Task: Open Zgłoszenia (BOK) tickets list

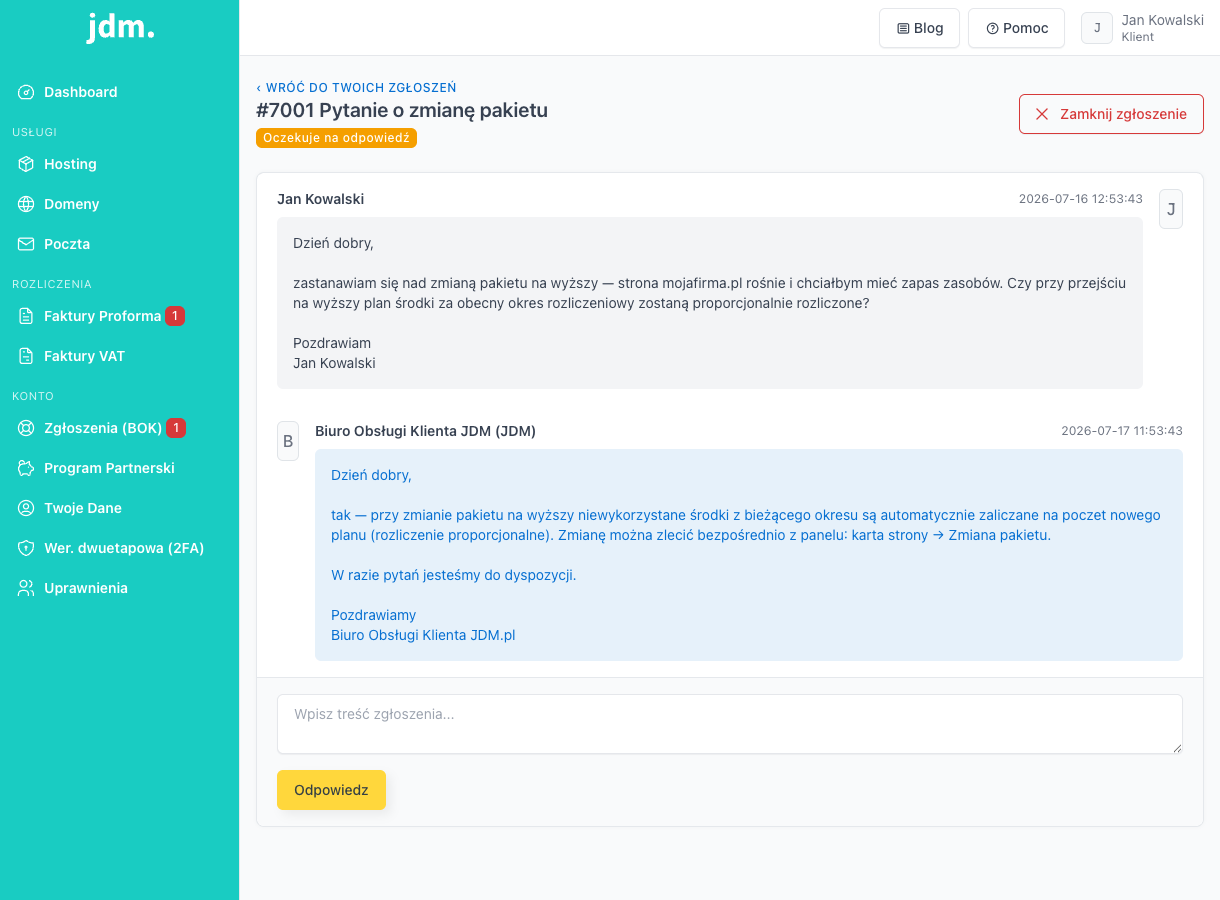Action: tap(120, 428)
